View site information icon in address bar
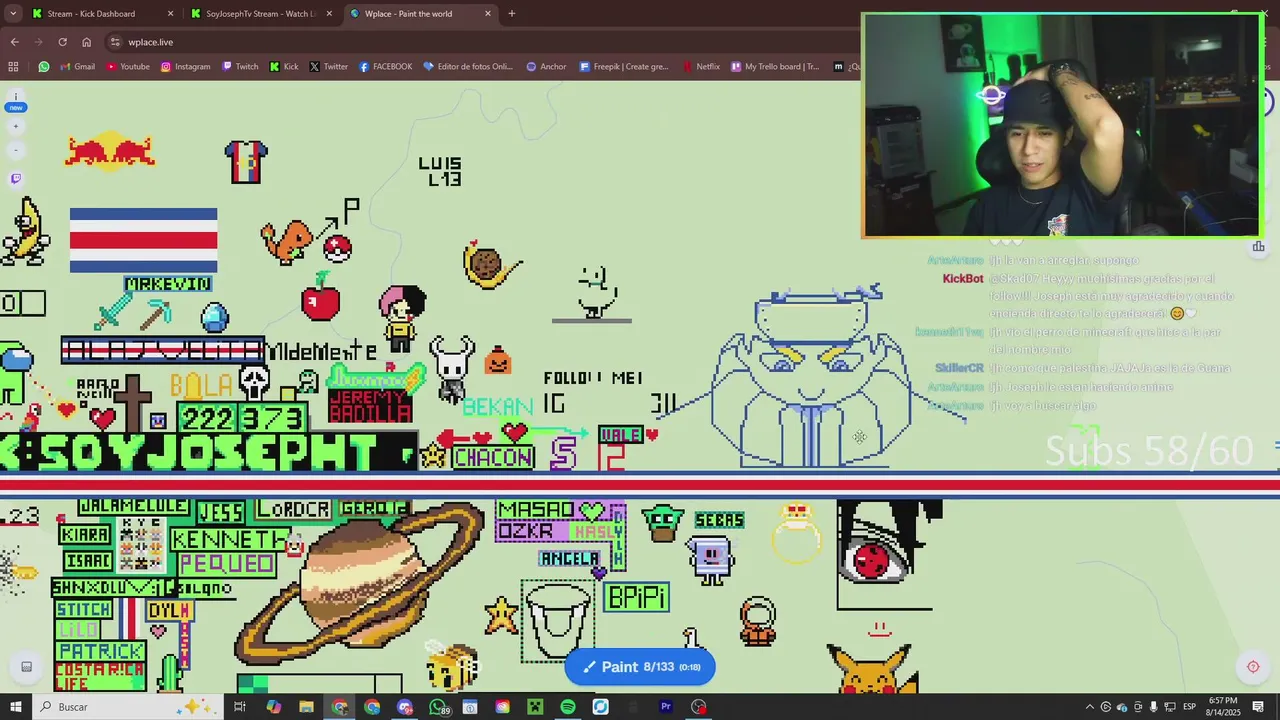 pos(116,42)
